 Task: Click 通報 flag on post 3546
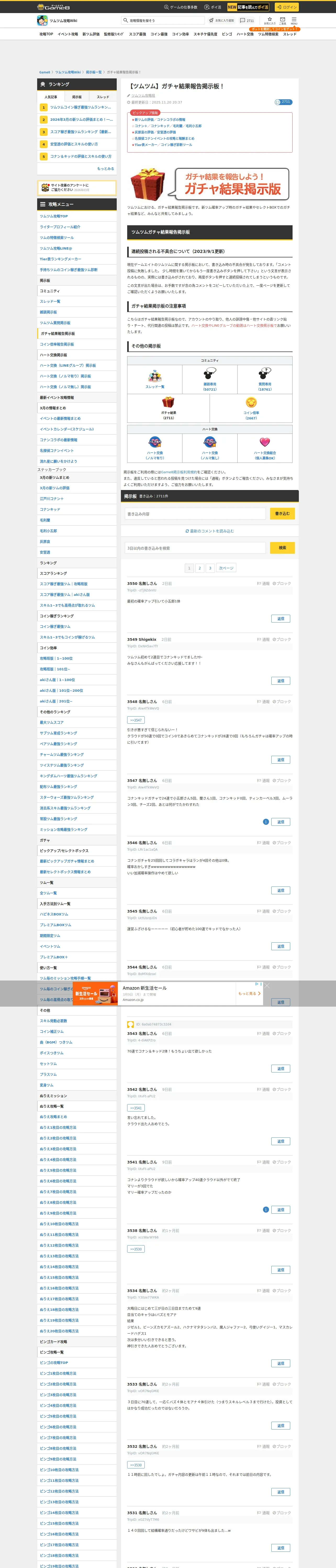click(x=264, y=843)
